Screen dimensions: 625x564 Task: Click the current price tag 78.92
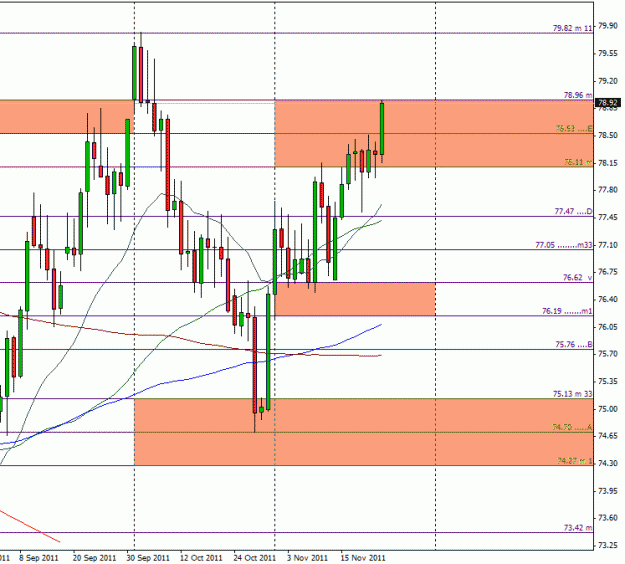(607, 103)
